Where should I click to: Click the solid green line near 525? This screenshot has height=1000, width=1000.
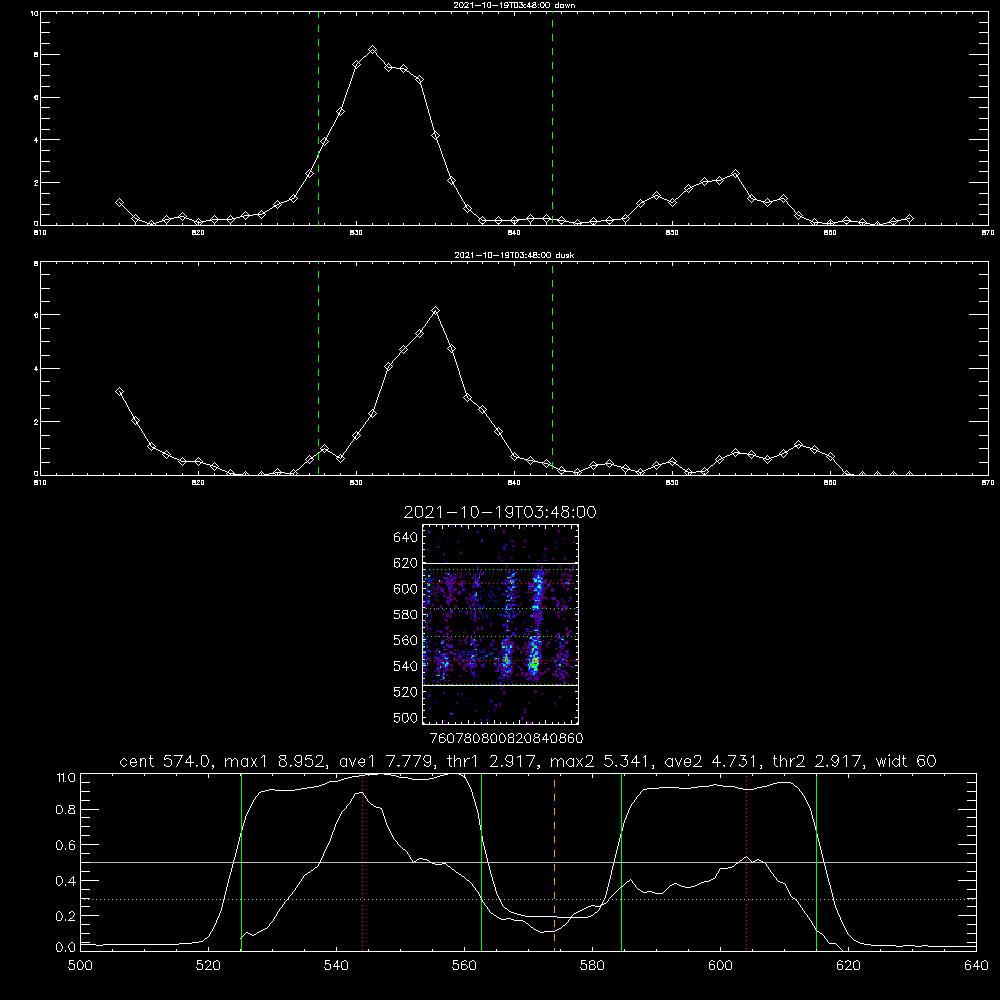[241, 862]
